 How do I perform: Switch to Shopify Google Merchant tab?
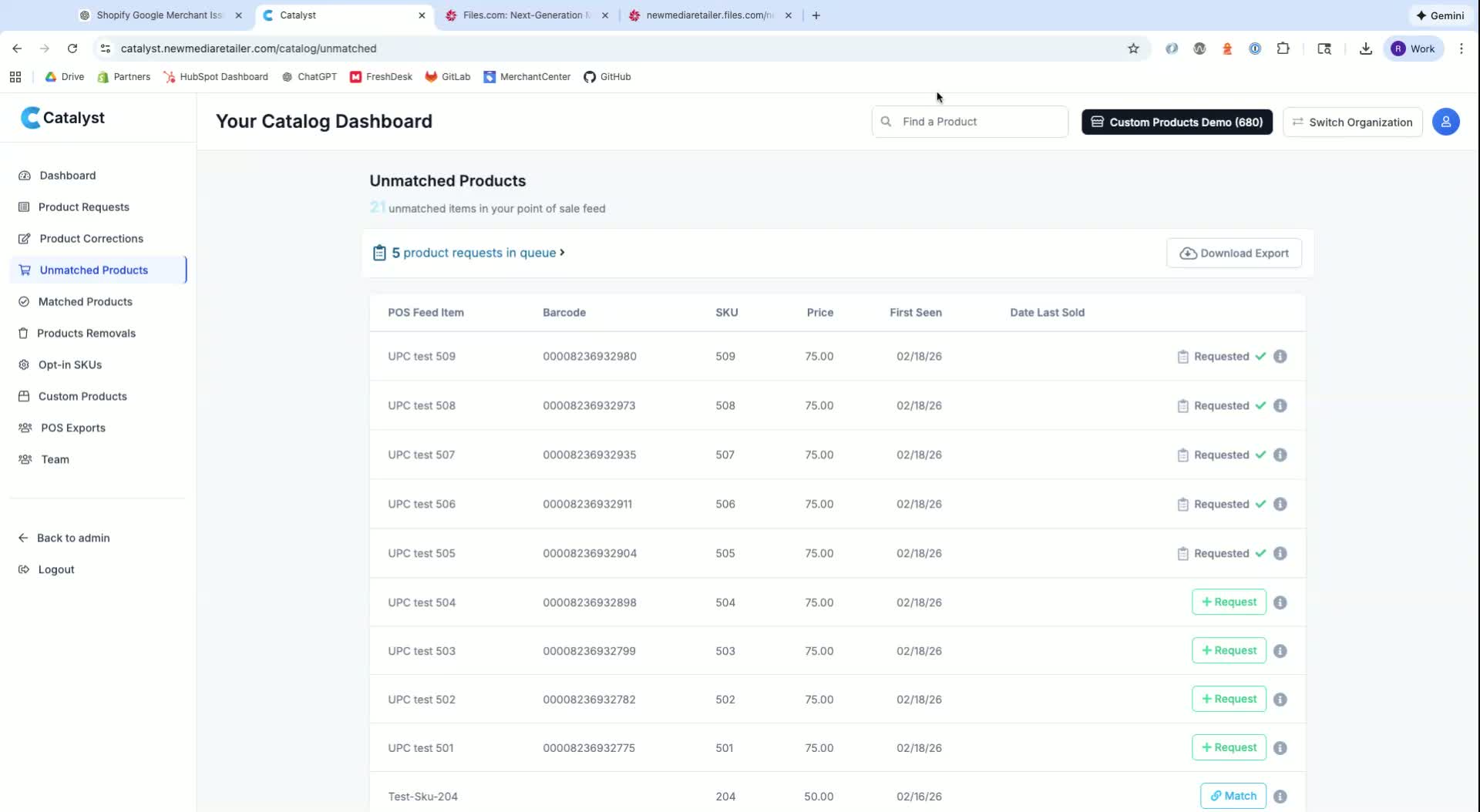click(x=159, y=15)
